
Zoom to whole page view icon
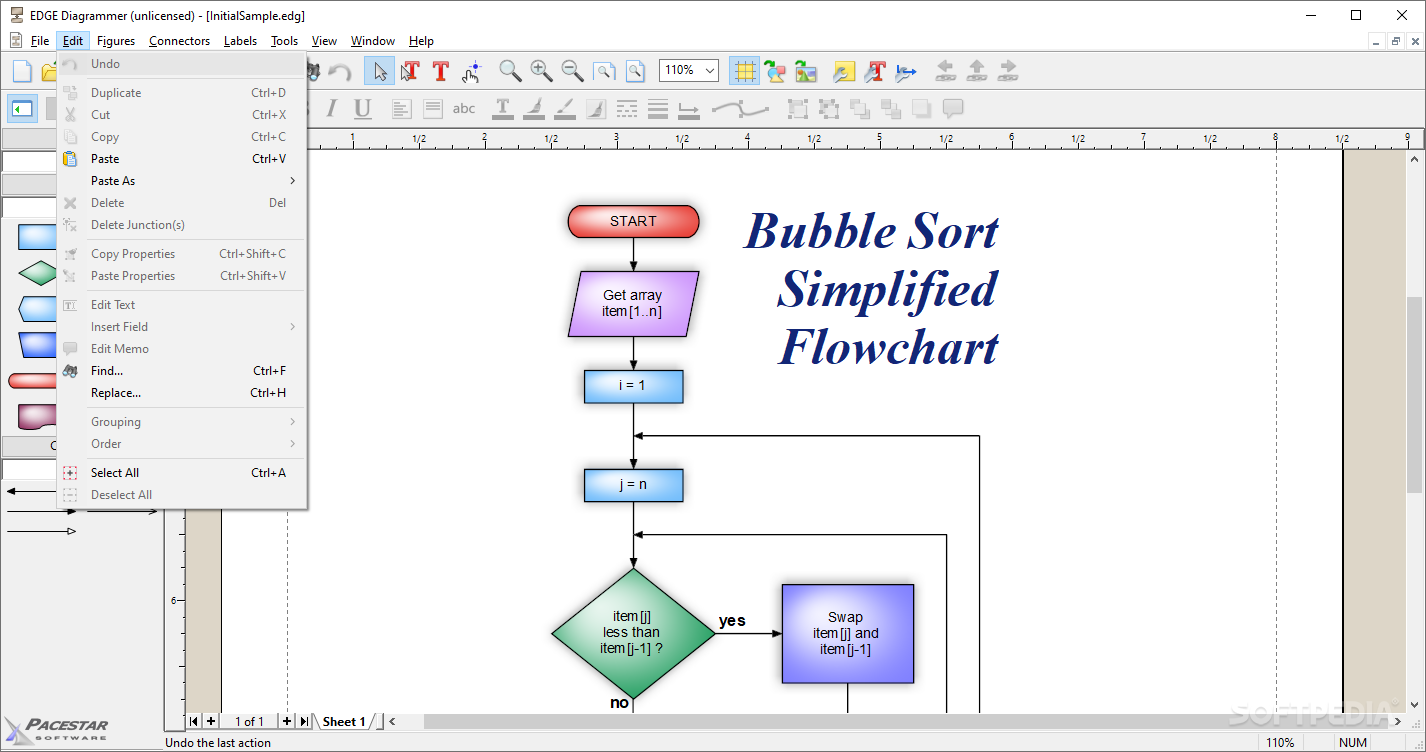(604, 71)
